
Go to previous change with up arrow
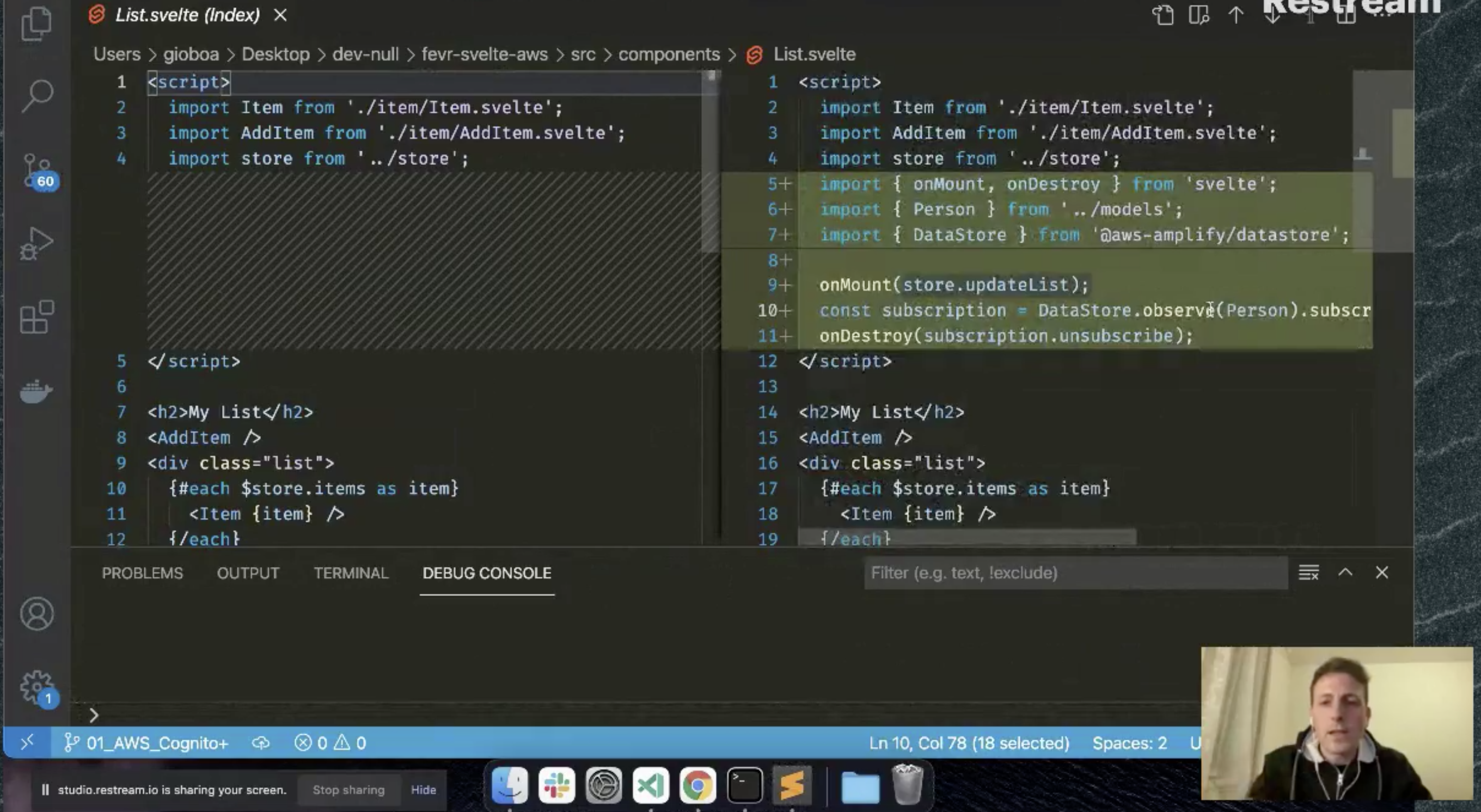tap(1235, 15)
